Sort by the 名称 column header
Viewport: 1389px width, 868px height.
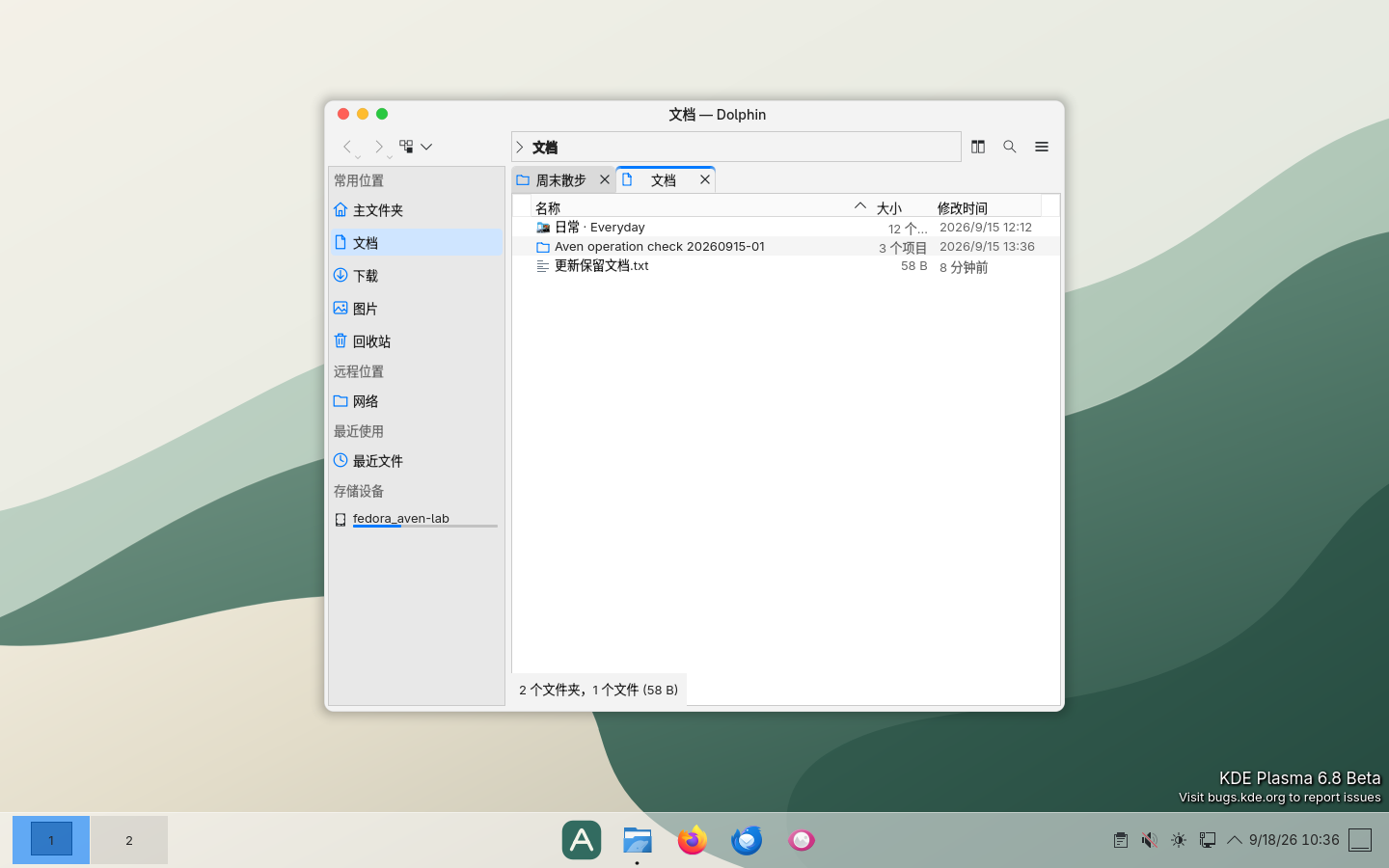(x=700, y=207)
